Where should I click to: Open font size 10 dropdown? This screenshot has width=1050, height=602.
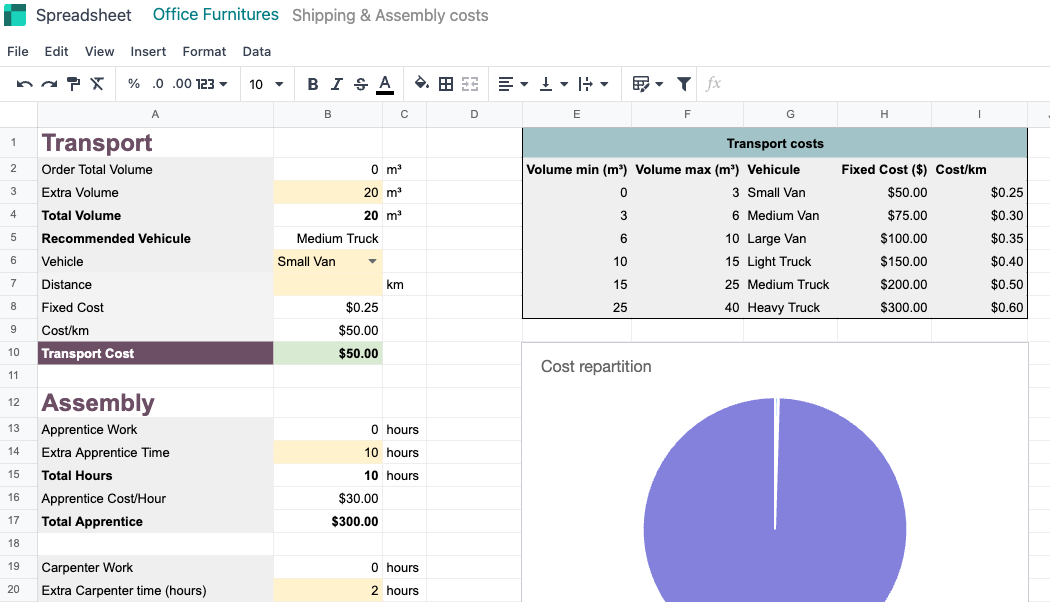coord(267,84)
